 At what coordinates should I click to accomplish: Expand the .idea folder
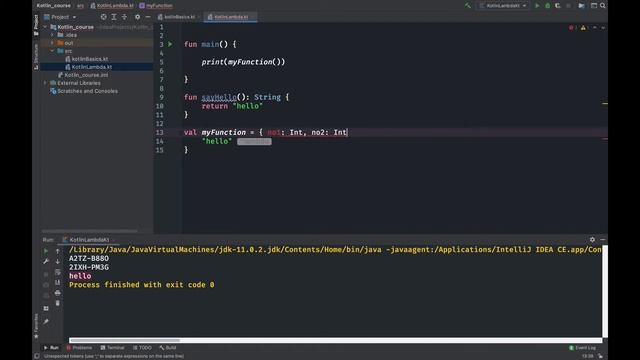(x=52, y=35)
